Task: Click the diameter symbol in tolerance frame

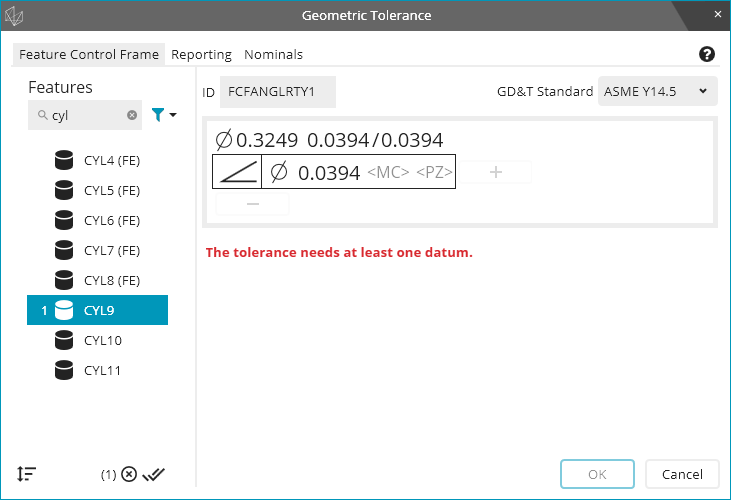Action: click(279, 173)
